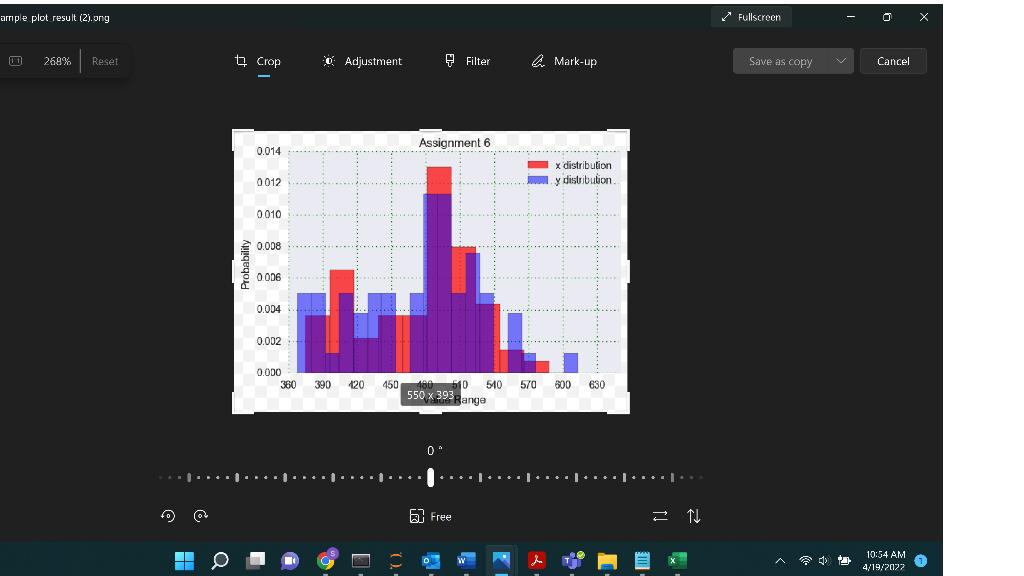Click the image straightening slider handle
The height and width of the screenshot is (576, 1024).
point(430,477)
